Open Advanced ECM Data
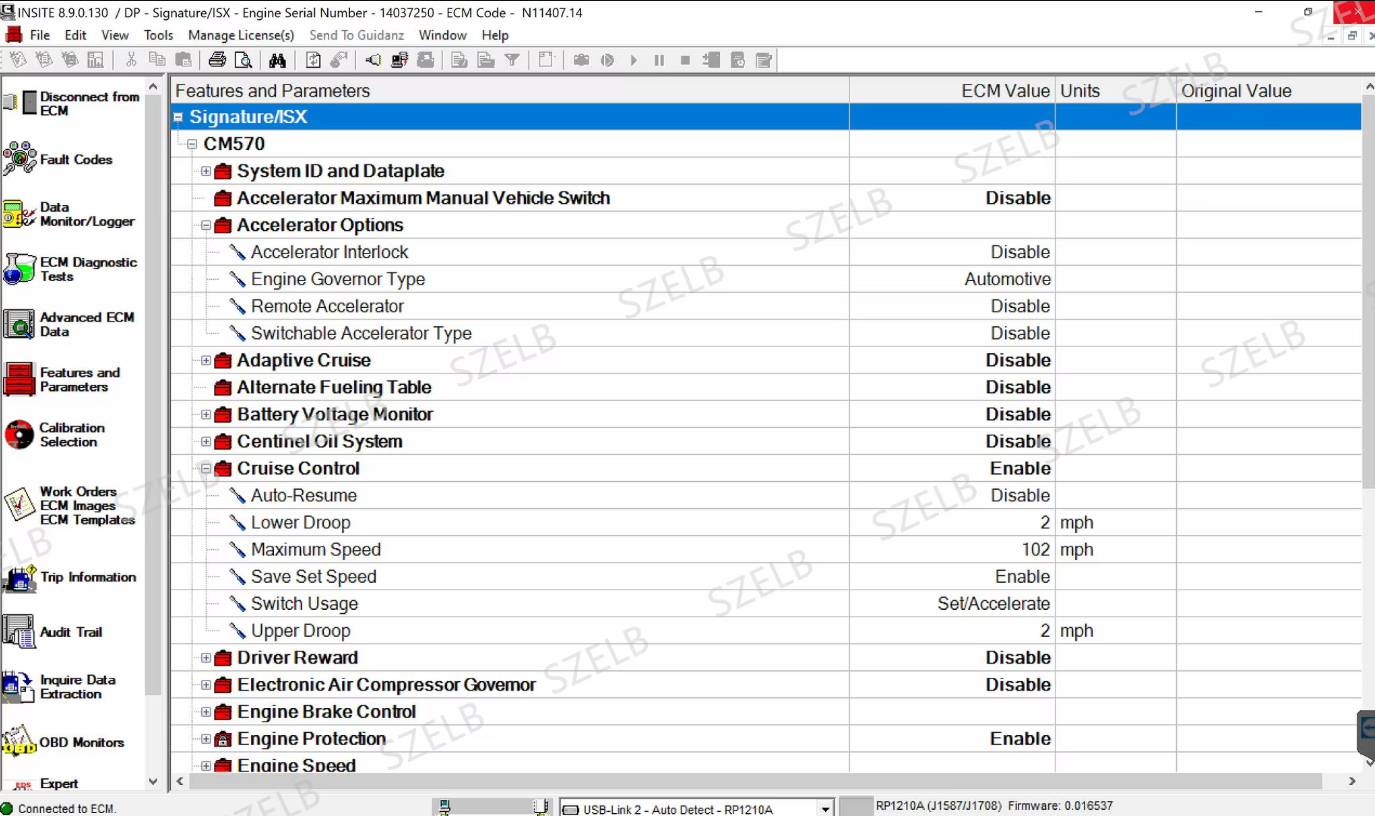Screen dimensions: 1375x816 click(x=69, y=324)
